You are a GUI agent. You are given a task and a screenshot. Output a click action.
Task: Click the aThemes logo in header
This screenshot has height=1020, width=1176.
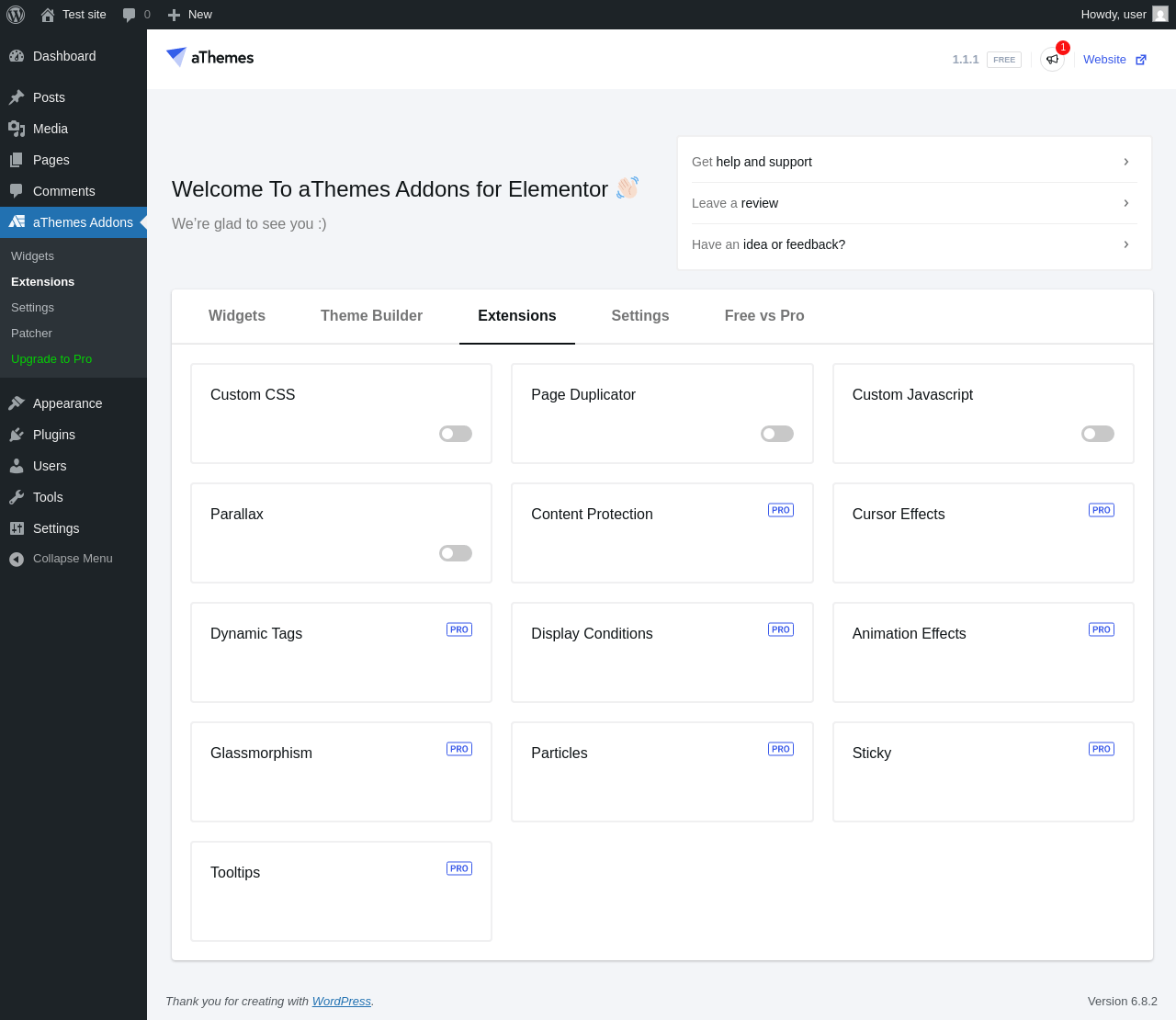(209, 57)
